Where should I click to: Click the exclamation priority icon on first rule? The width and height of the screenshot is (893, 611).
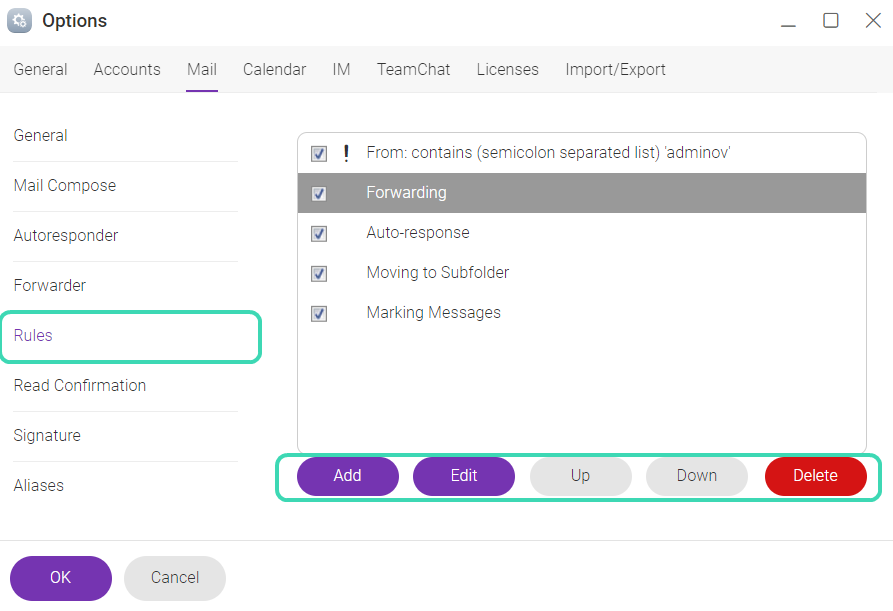click(346, 153)
